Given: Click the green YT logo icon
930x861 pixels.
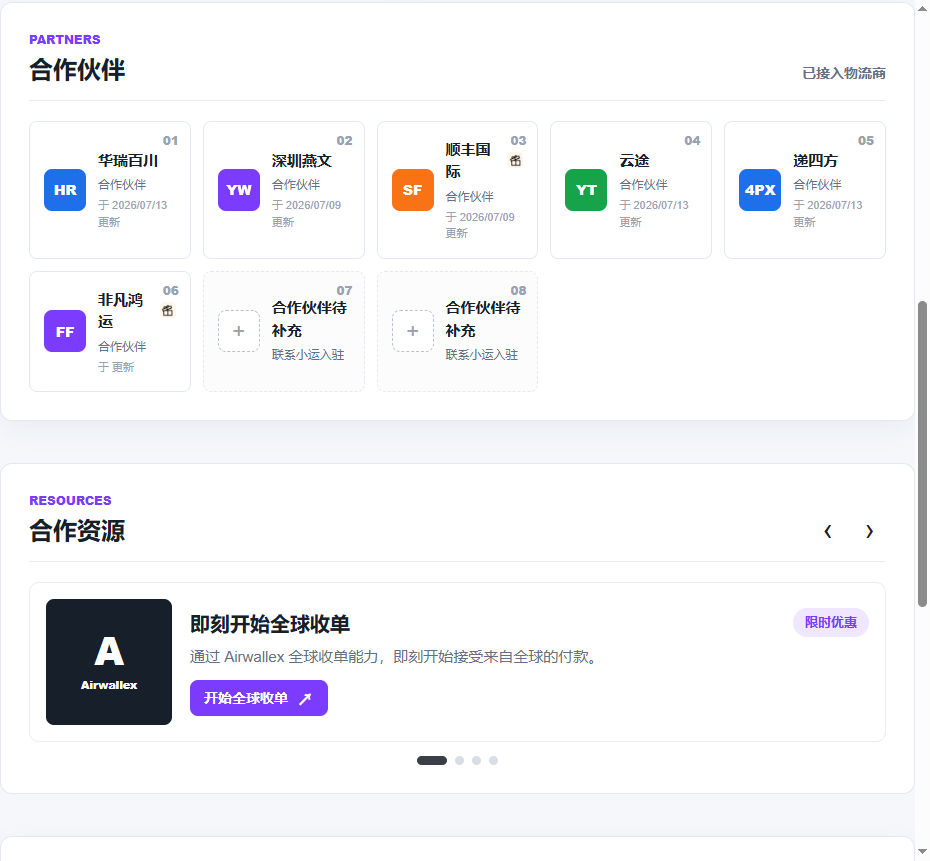Looking at the screenshot, I should pos(586,190).
